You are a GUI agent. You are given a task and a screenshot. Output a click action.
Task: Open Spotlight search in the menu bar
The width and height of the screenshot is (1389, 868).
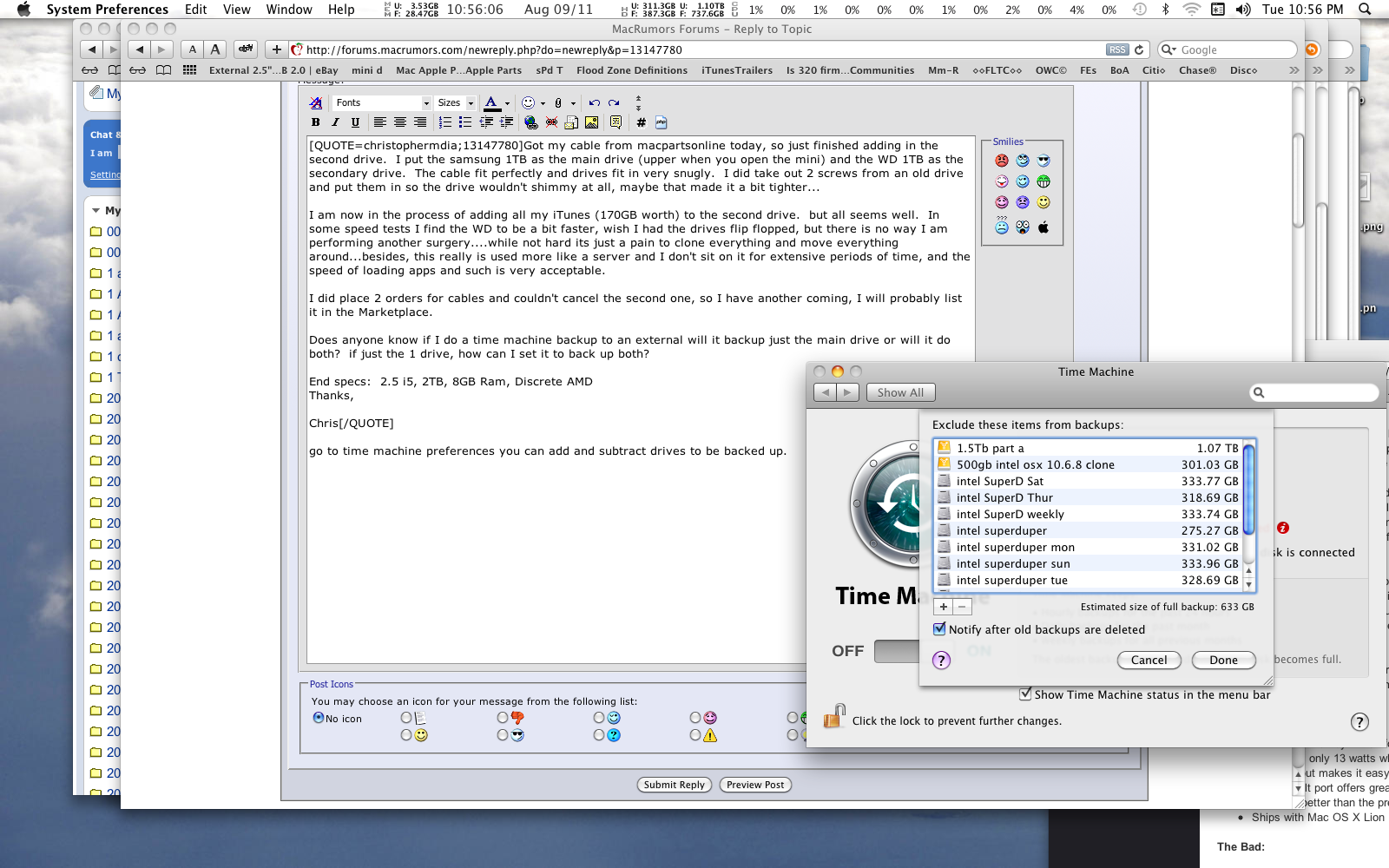tap(1365, 10)
